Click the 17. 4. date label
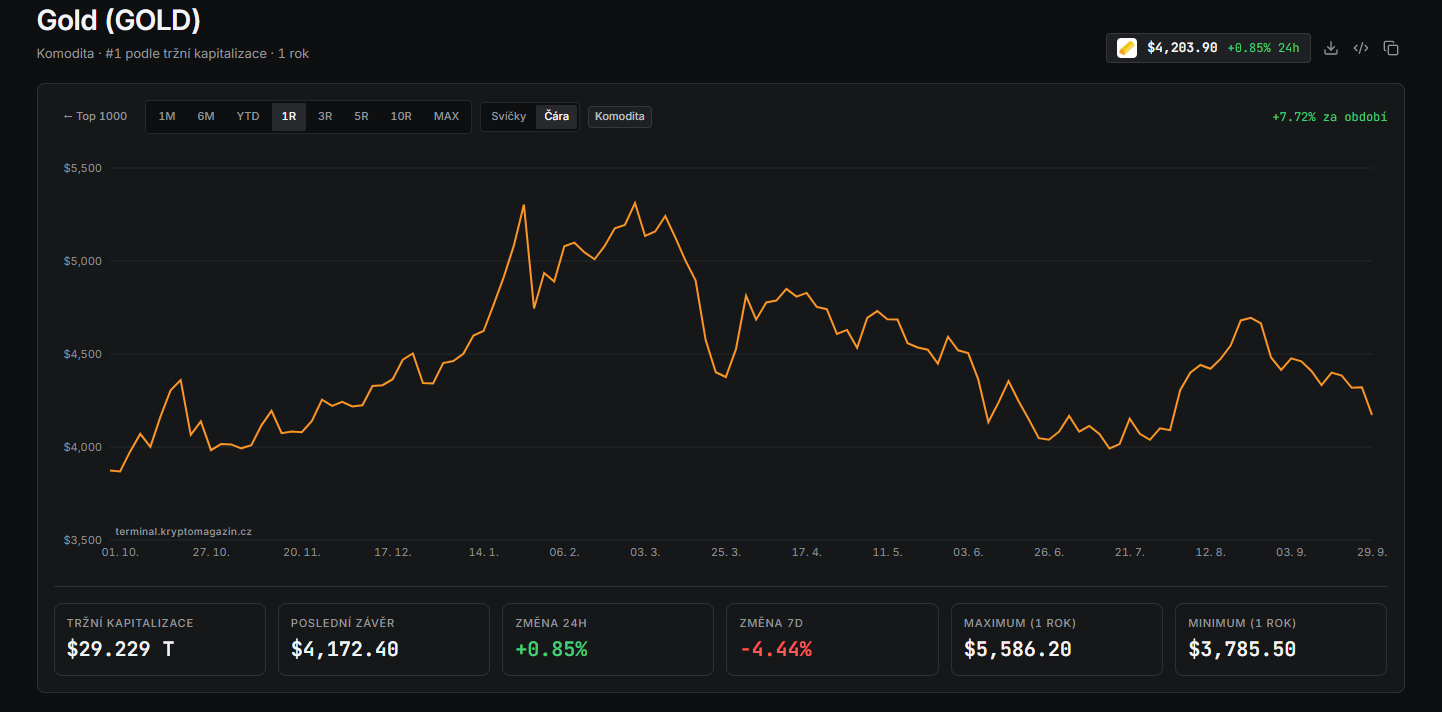The image size is (1442, 712). coord(806,552)
